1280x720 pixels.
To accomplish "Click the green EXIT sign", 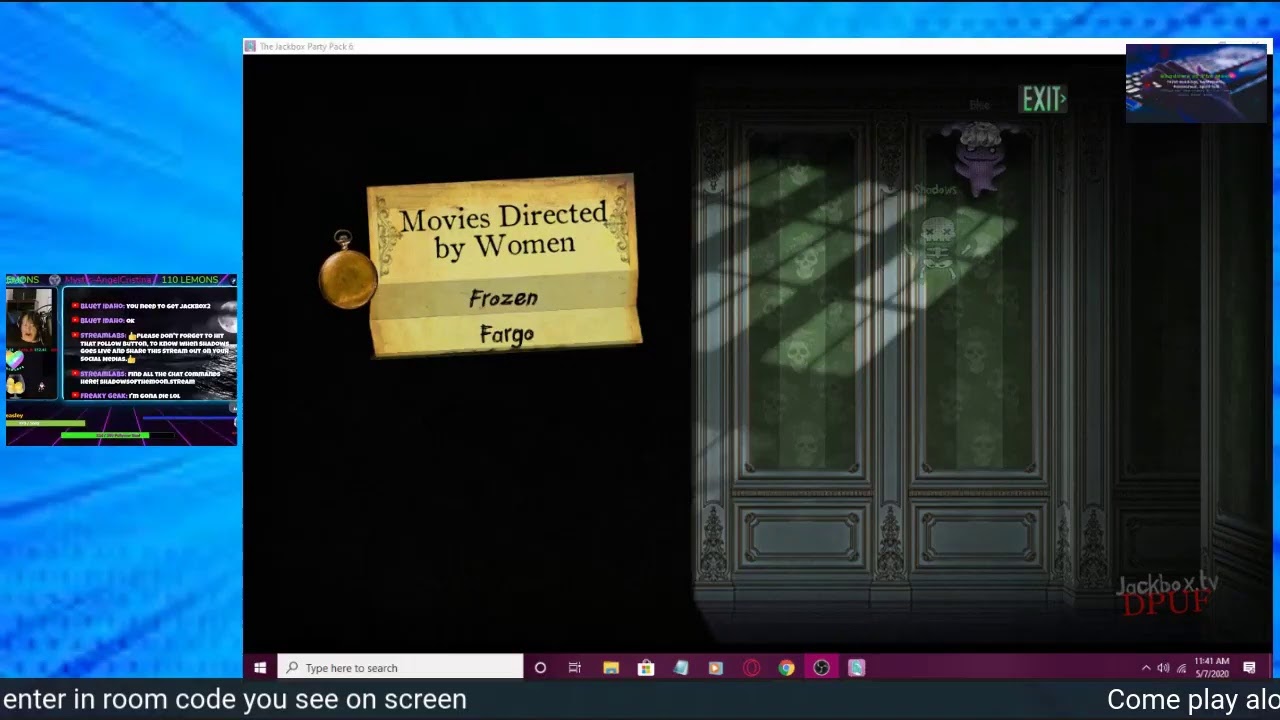I will (x=1043, y=99).
